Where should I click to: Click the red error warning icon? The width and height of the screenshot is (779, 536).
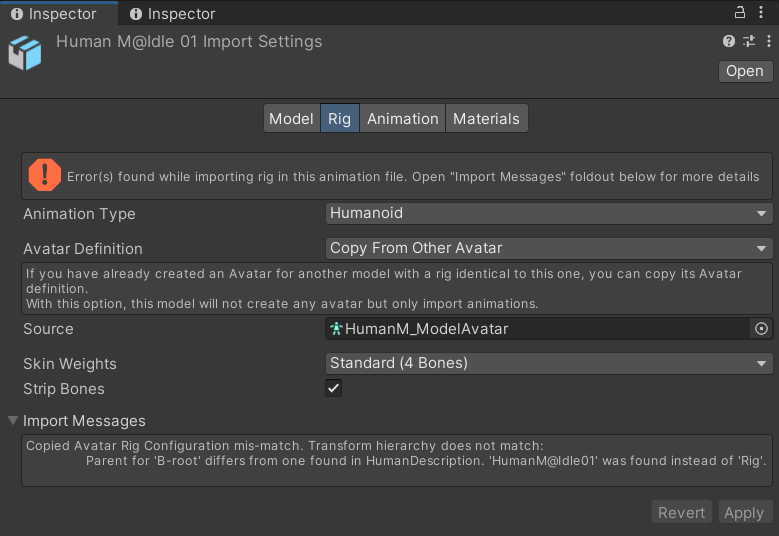click(x=44, y=176)
